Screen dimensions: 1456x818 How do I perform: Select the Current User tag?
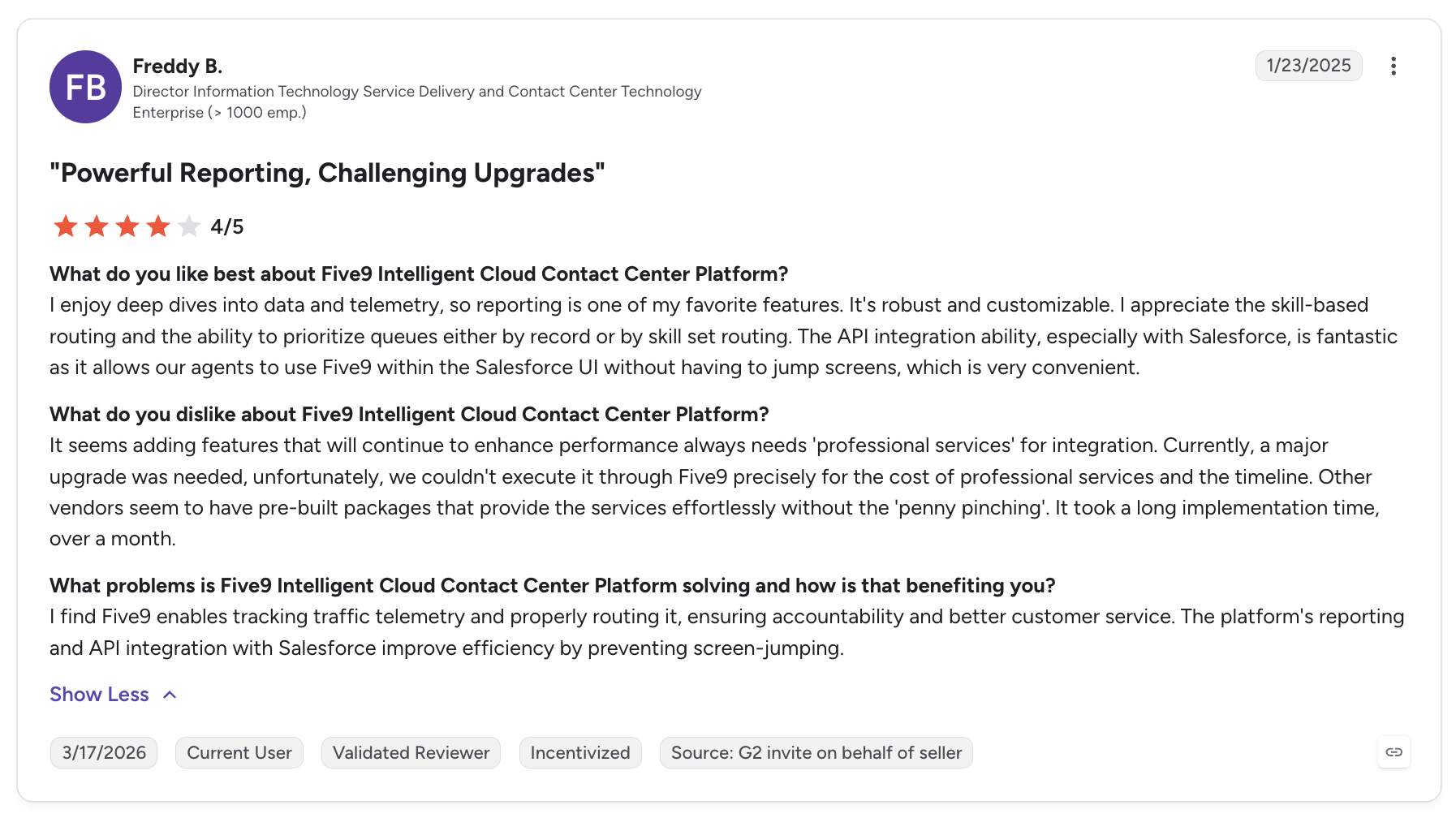pyautogui.click(x=239, y=753)
